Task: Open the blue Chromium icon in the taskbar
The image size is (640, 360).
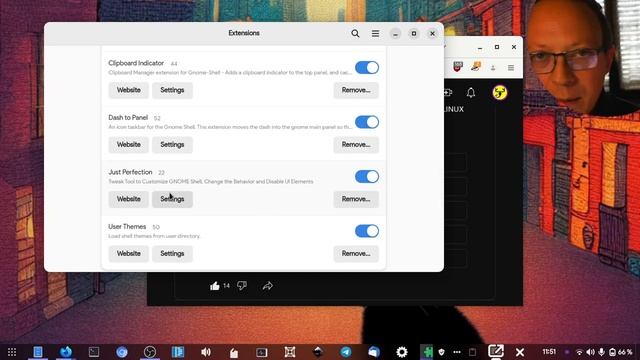Action: click(x=122, y=352)
